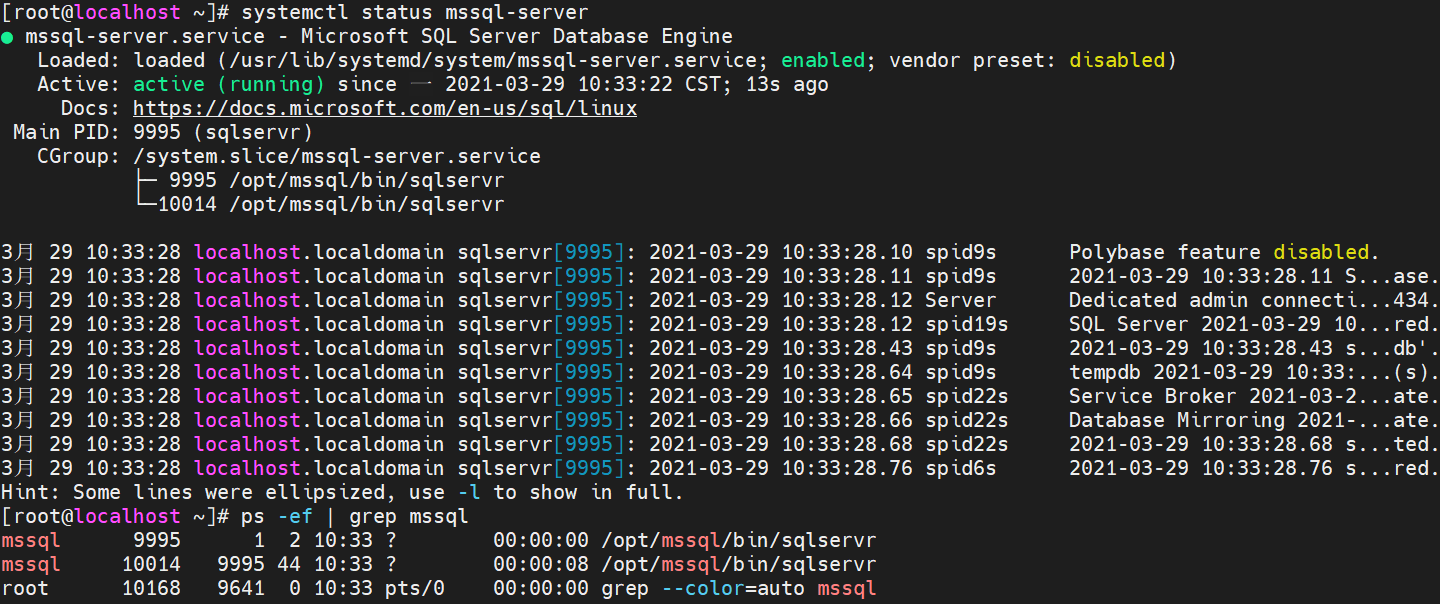
Task: Click PID 10168 in the ps output
Action: click(x=151, y=588)
